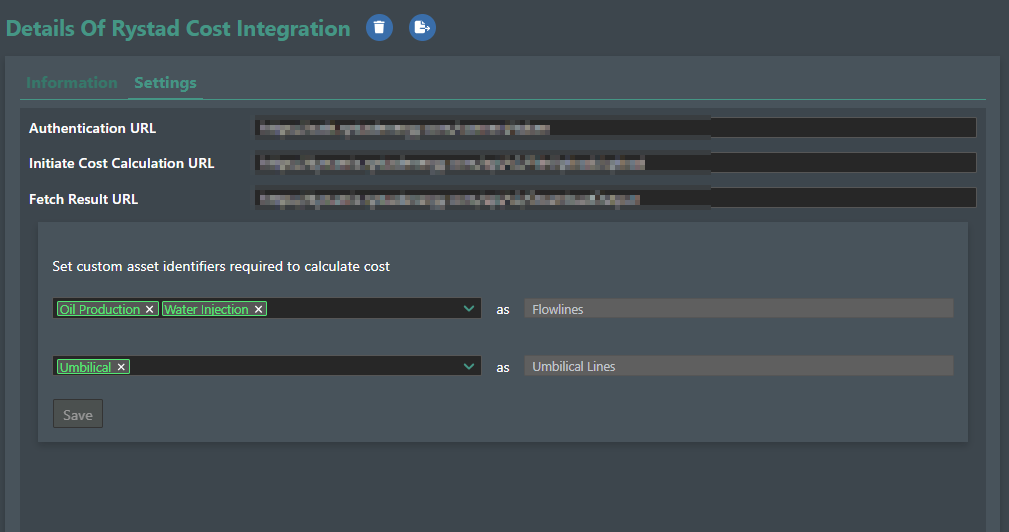Click the Umbilical tag label
Screen dimensions: 1009x532
(85, 367)
